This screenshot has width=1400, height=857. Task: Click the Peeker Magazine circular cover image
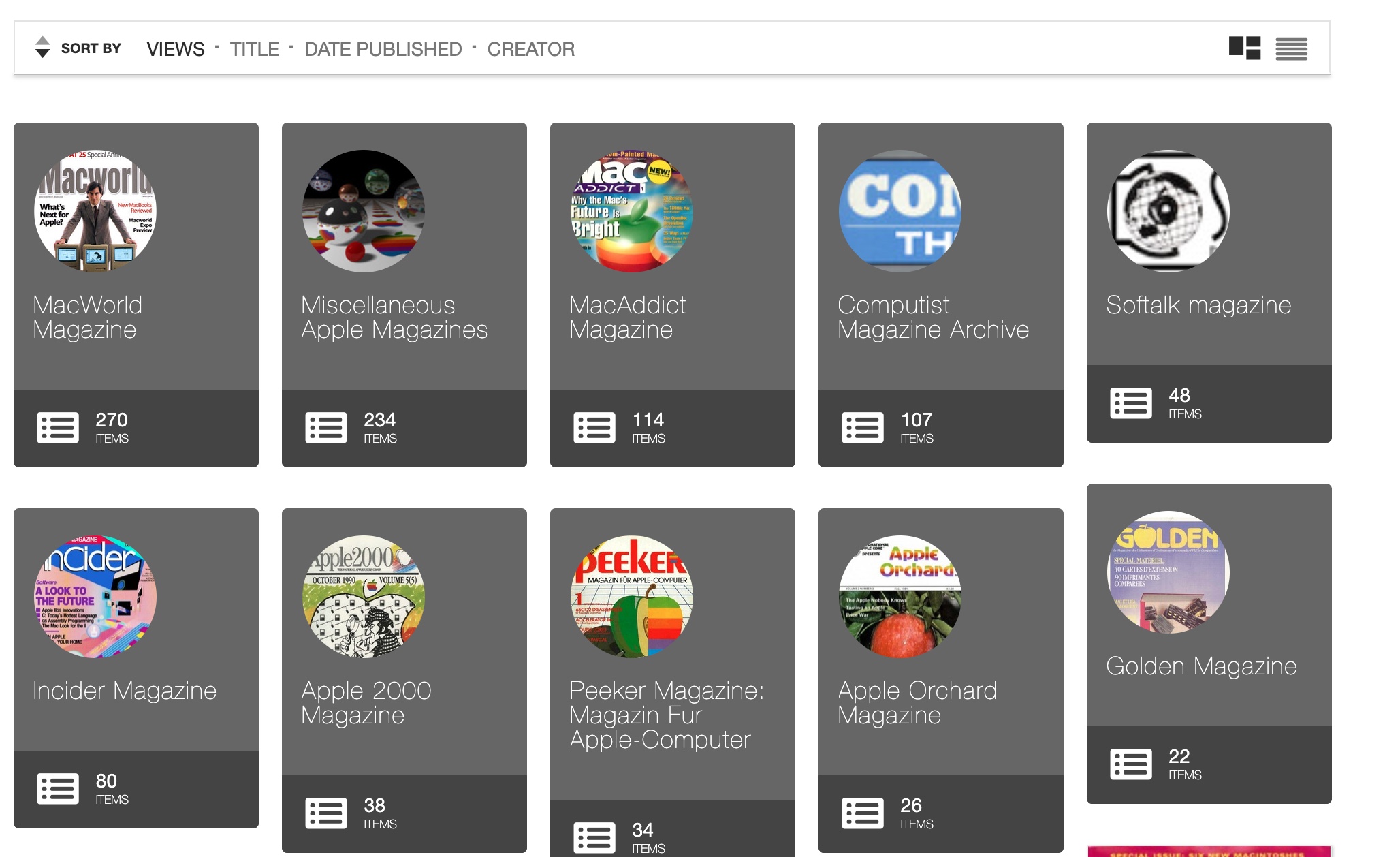coord(632,597)
